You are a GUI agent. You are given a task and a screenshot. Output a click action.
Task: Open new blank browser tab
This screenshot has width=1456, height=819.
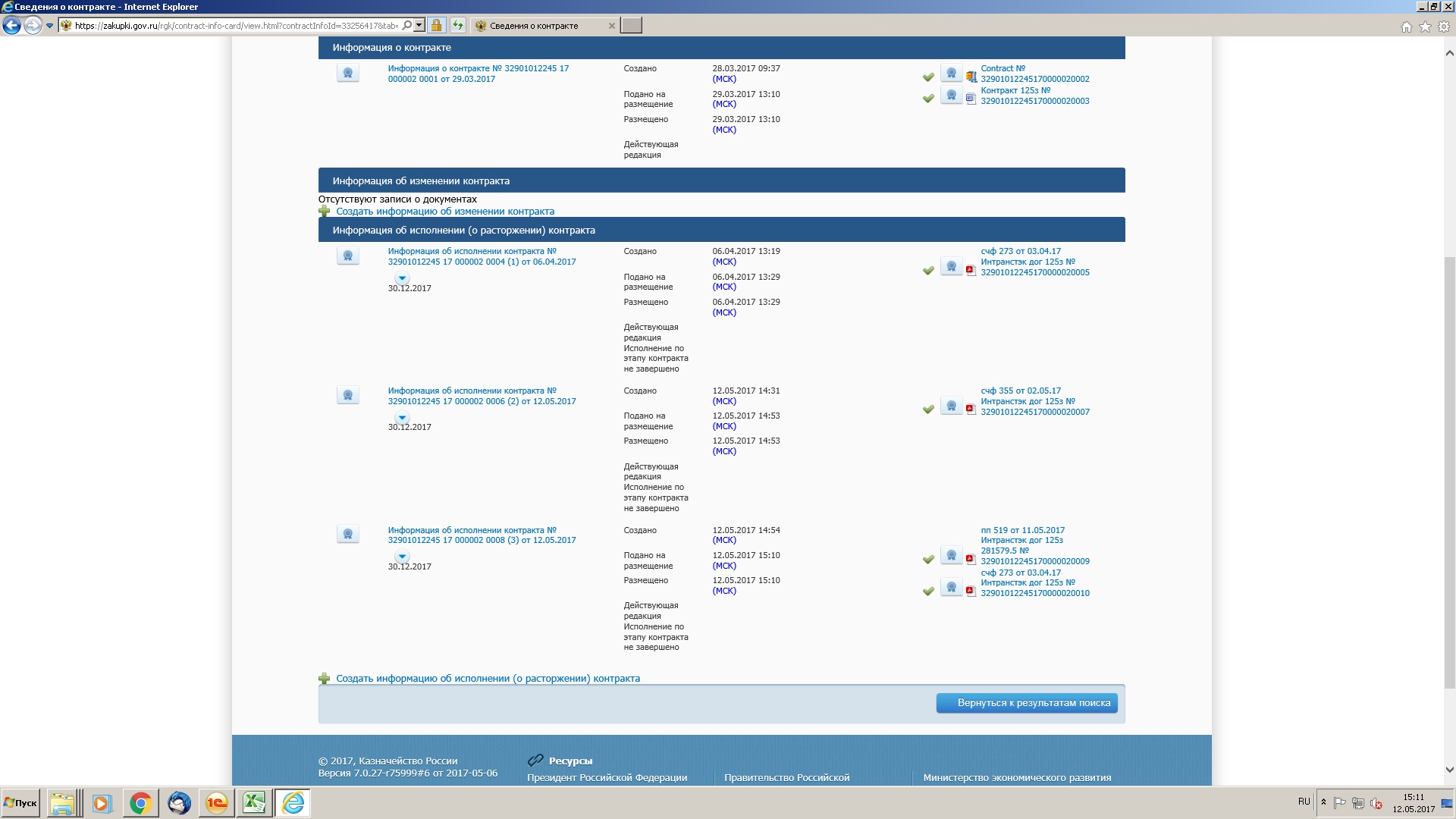click(x=631, y=26)
